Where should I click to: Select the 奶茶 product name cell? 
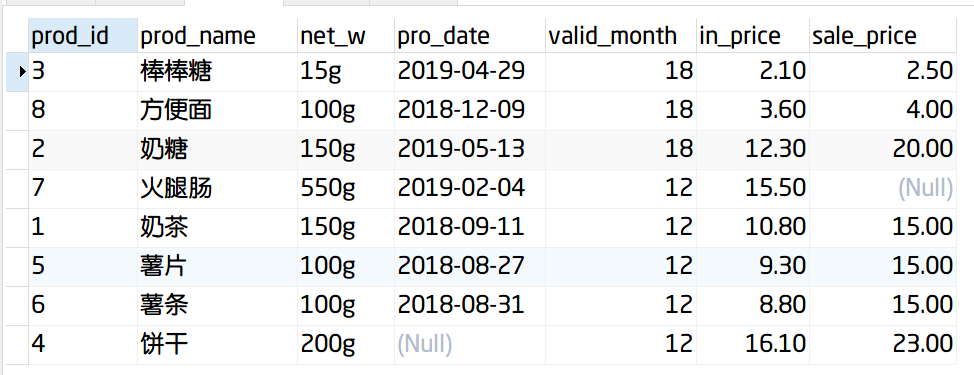coord(217,227)
